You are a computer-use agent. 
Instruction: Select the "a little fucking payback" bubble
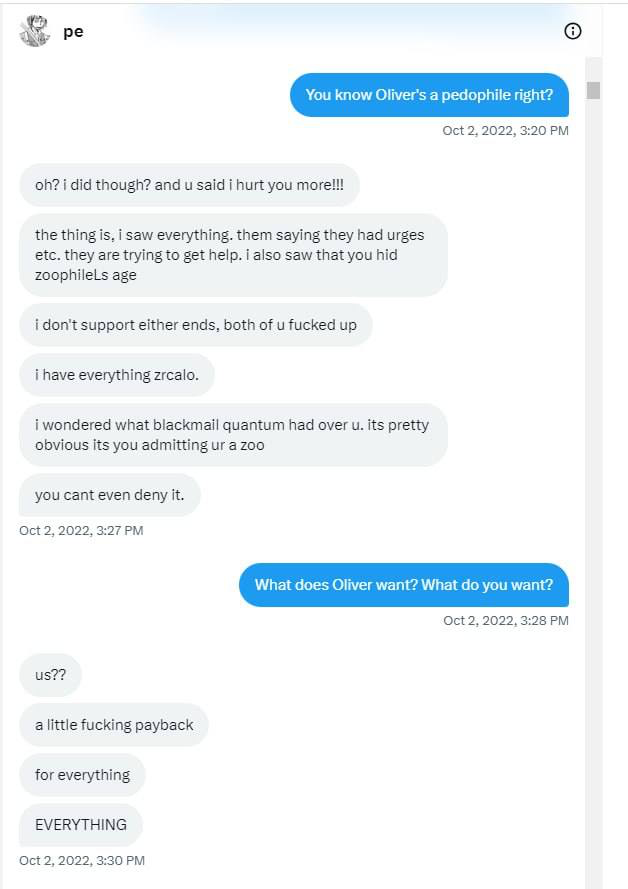(x=114, y=725)
